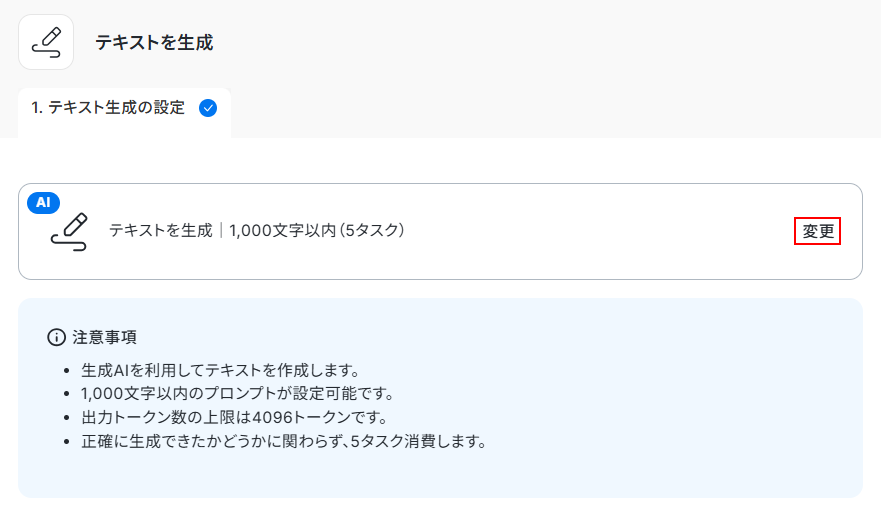Click the bullet dot before 出力トークン数
881x510 pixels.
click(68, 418)
